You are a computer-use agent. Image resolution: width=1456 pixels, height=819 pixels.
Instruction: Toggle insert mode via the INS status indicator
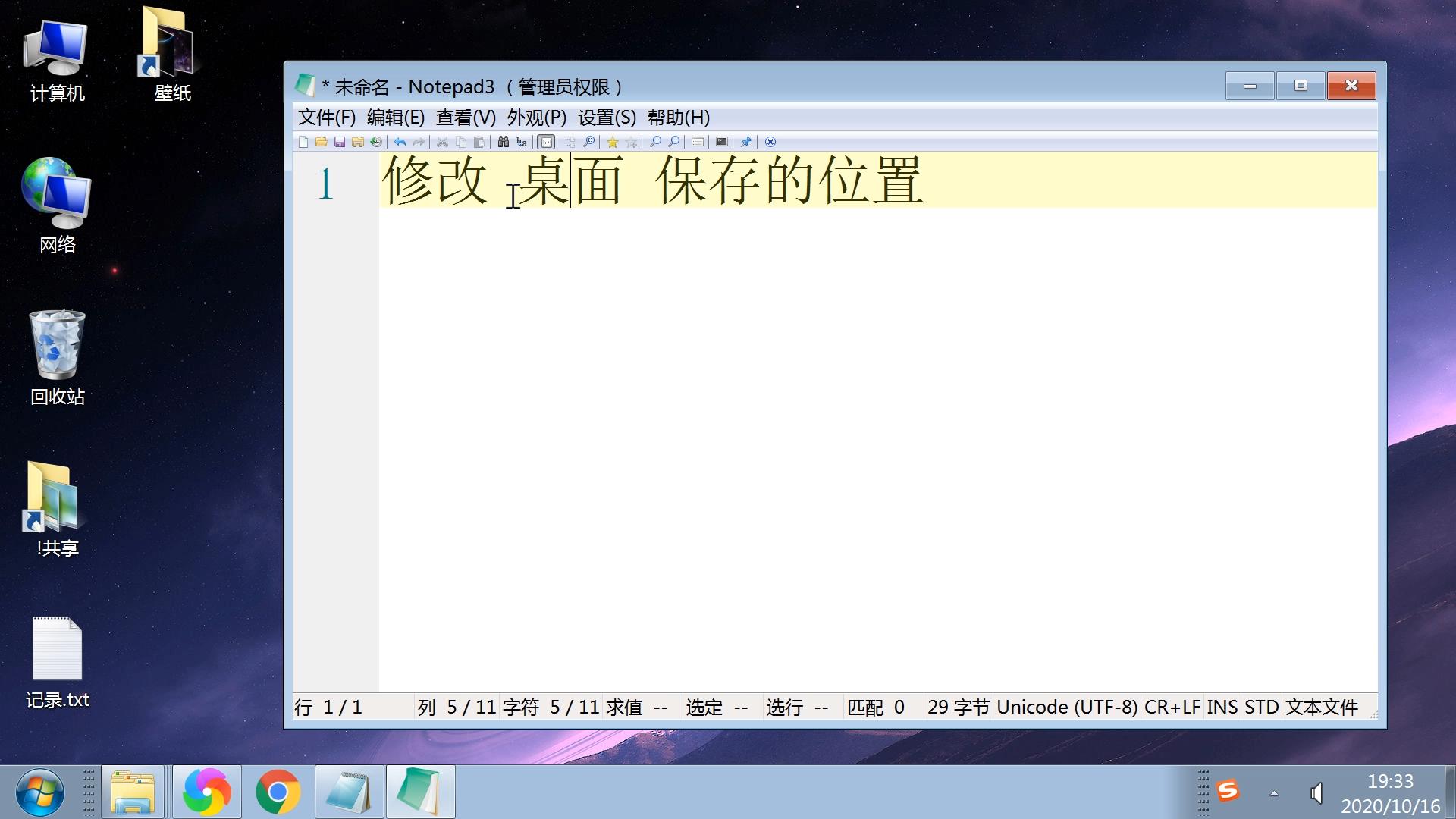(1222, 707)
